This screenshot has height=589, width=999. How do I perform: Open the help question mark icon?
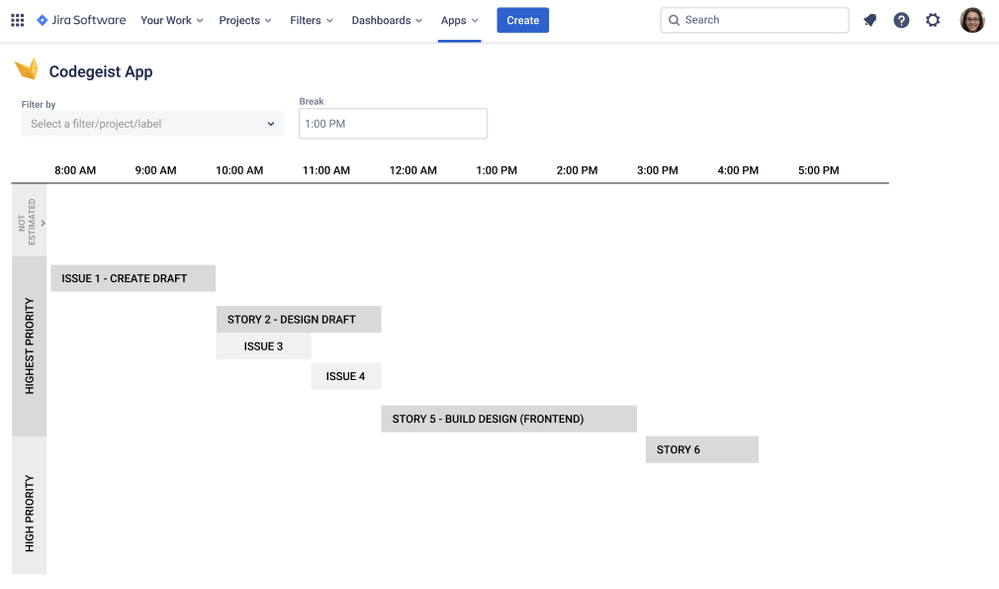[x=901, y=20]
